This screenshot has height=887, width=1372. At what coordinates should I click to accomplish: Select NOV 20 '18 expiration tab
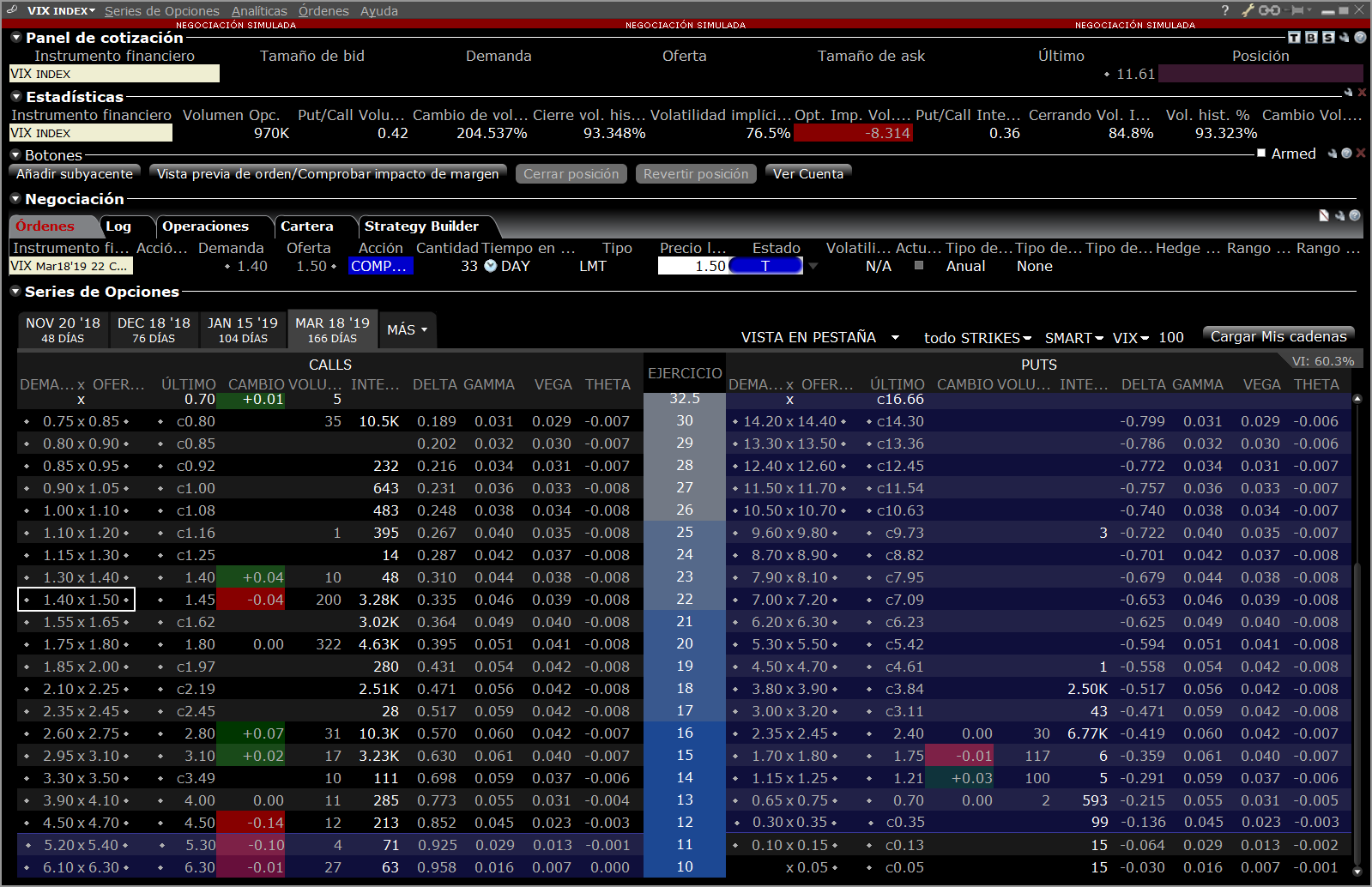(x=63, y=329)
